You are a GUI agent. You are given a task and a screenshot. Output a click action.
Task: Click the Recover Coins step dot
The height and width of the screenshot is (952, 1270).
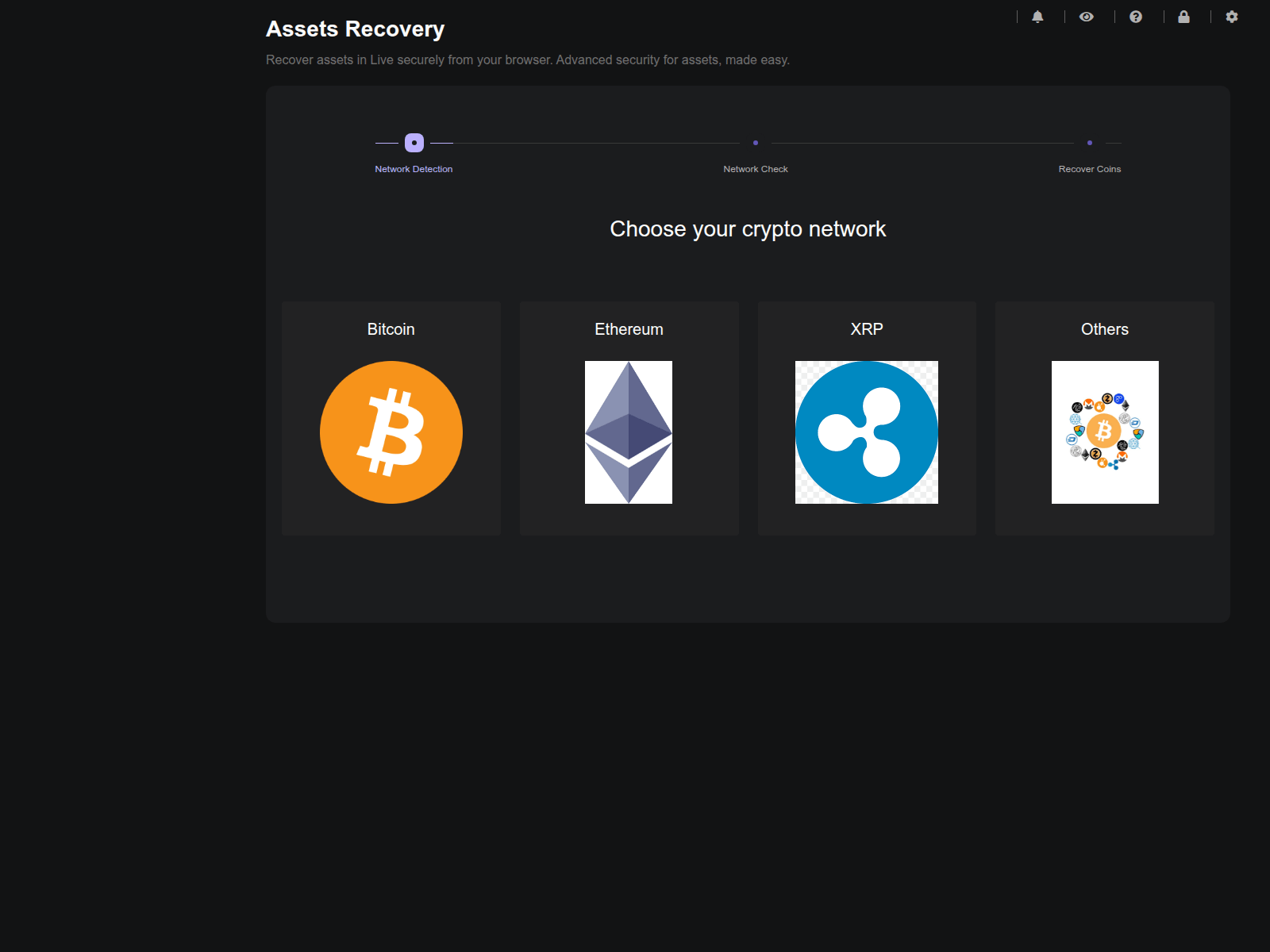tap(1090, 143)
